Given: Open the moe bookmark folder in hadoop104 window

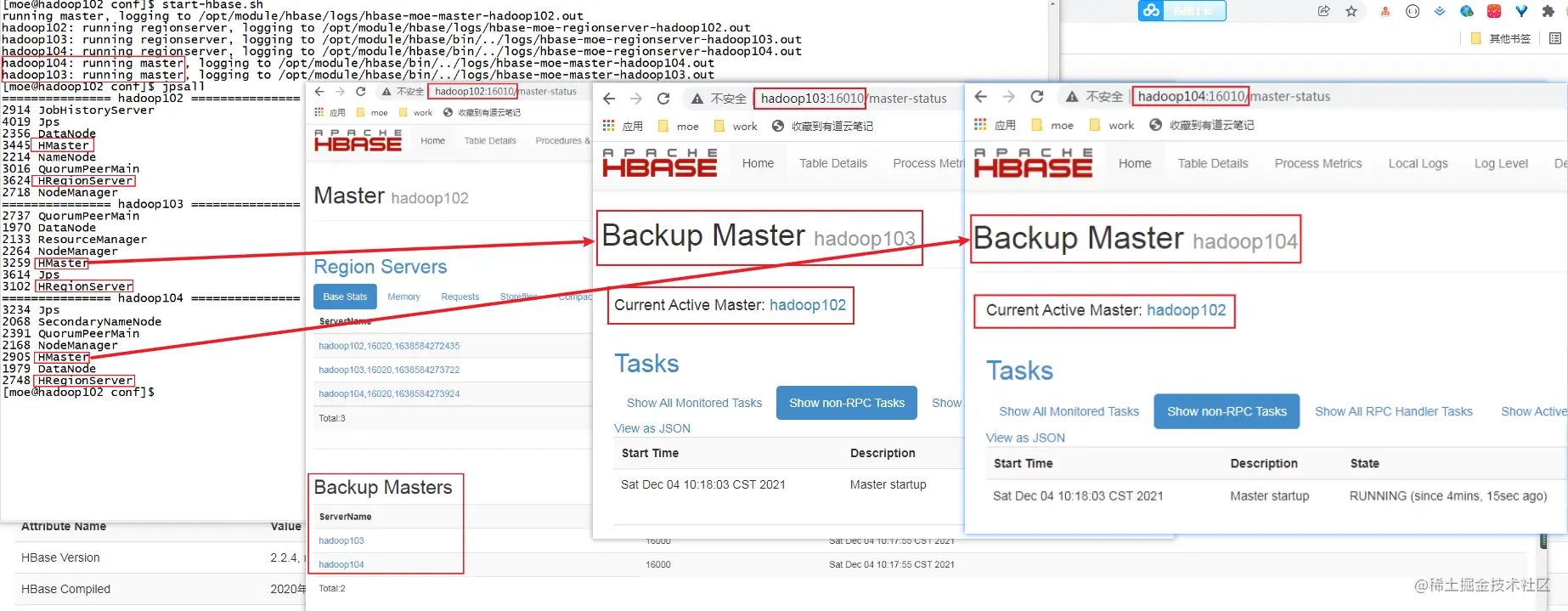Looking at the screenshot, I should coord(1052,125).
